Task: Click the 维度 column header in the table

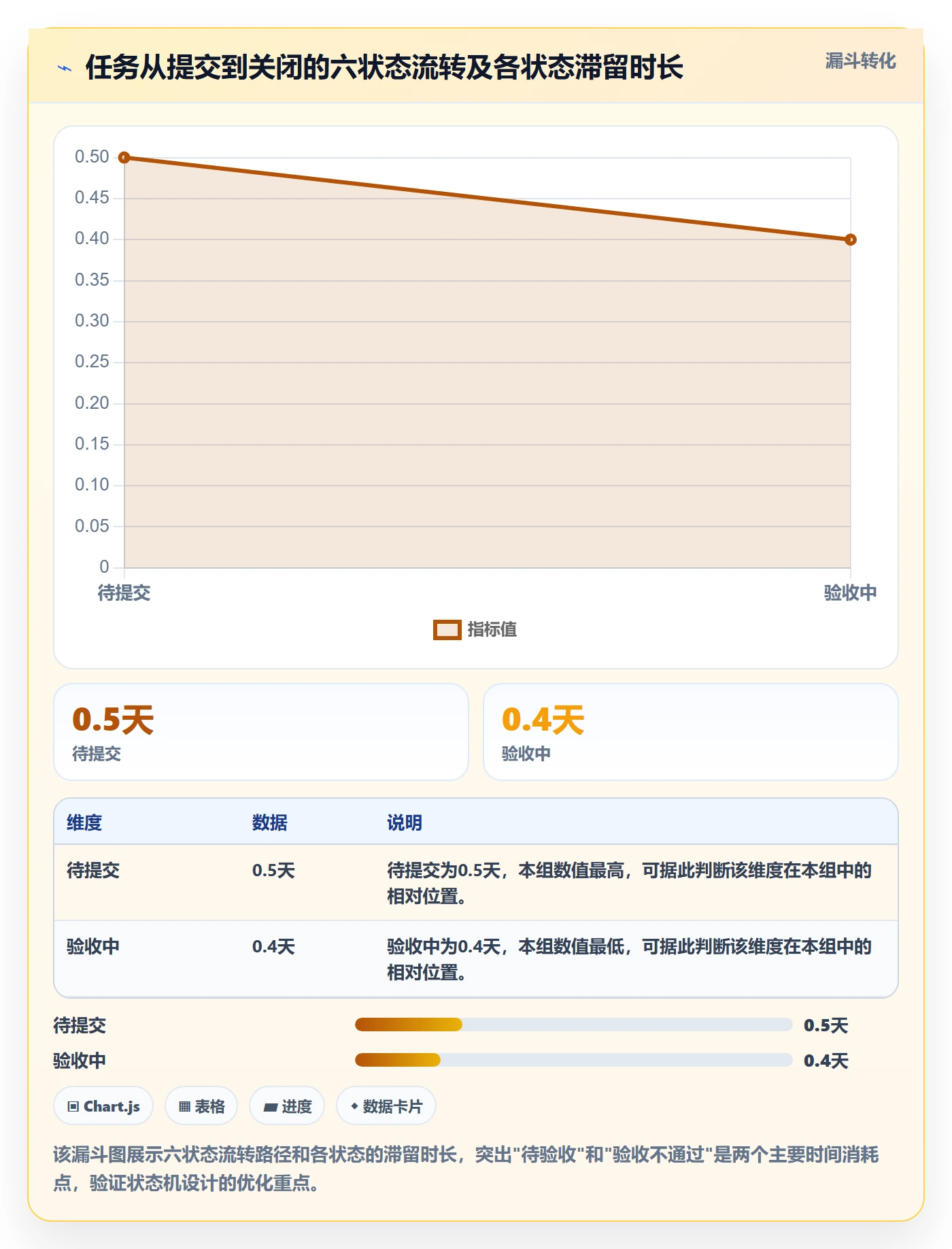Action: [84, 822]
